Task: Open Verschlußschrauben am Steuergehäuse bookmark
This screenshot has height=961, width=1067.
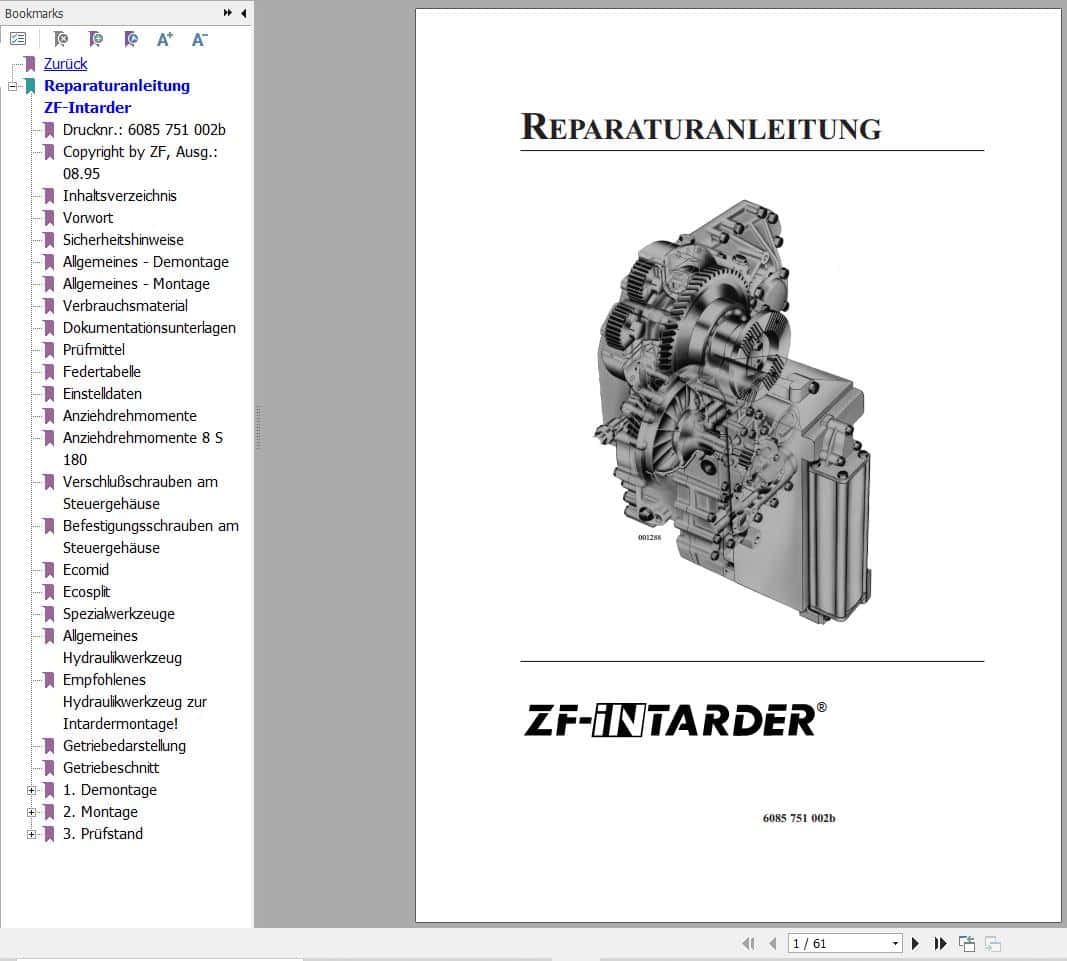Action: (140, 493)
